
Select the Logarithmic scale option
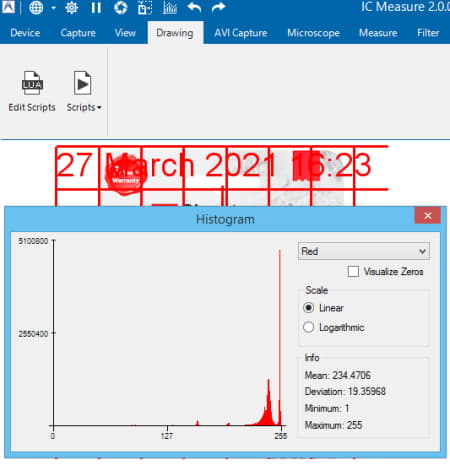point(309,327)
